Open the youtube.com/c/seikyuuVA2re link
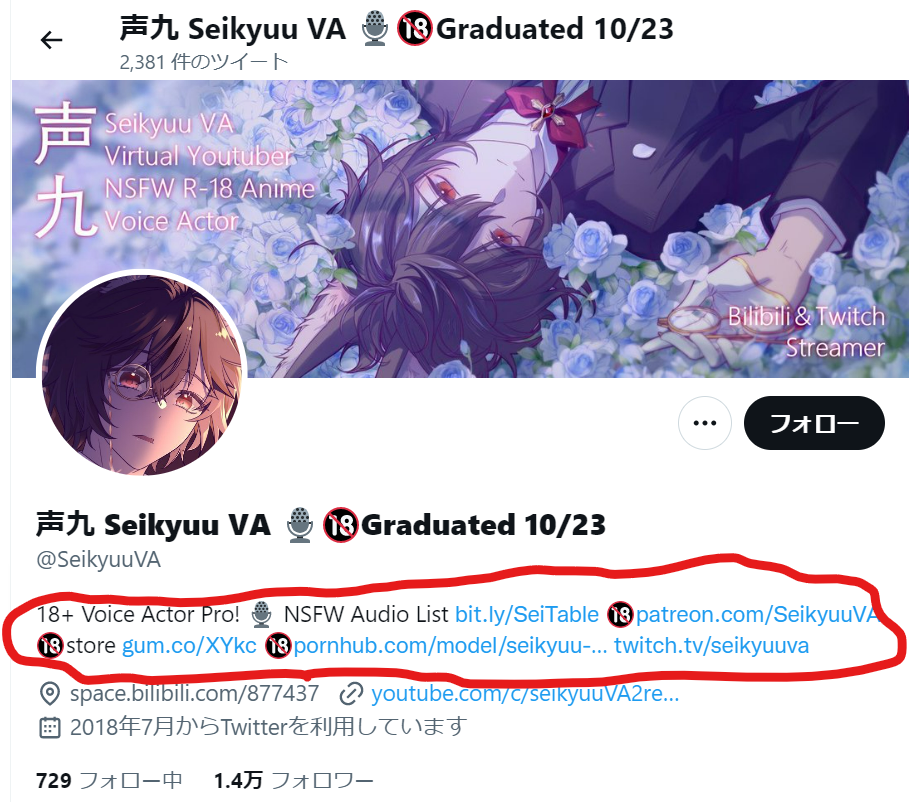This screenshot has width=912, height=802. pos(525,693)
